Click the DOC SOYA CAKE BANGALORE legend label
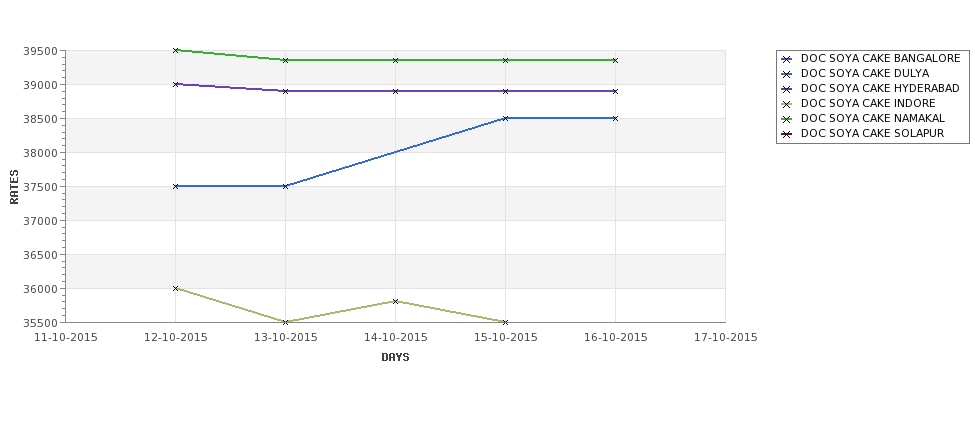975x429 pixels. 880,58
